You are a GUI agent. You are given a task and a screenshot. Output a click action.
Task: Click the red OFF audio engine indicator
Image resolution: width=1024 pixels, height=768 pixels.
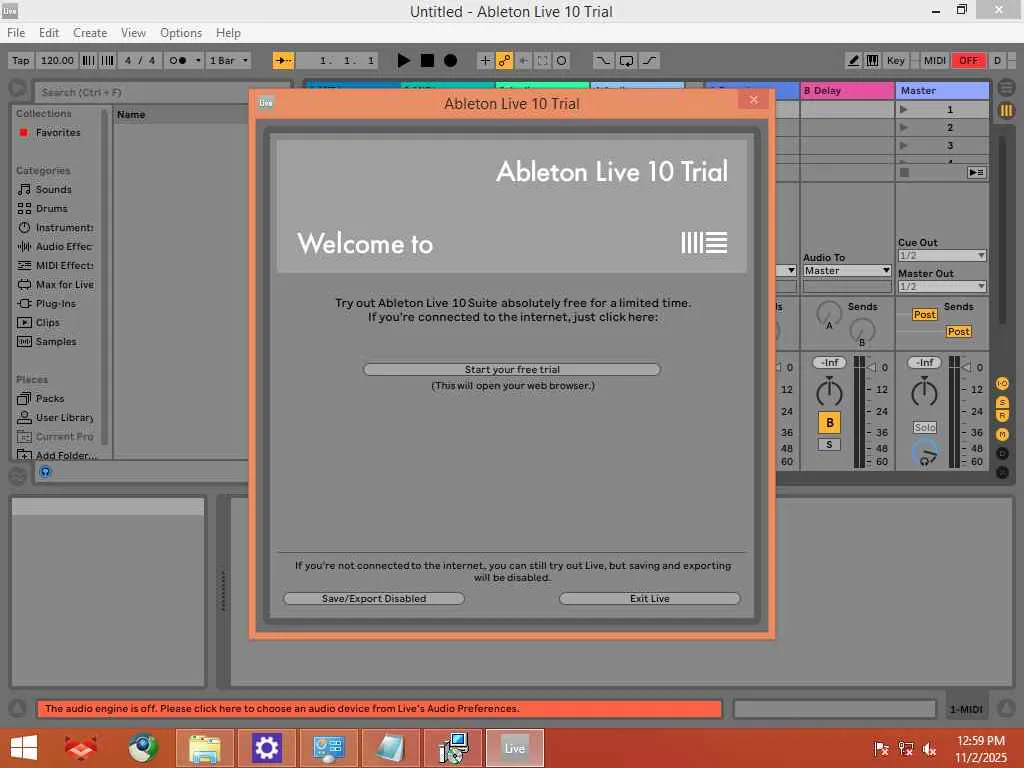[x=968, y=61]
